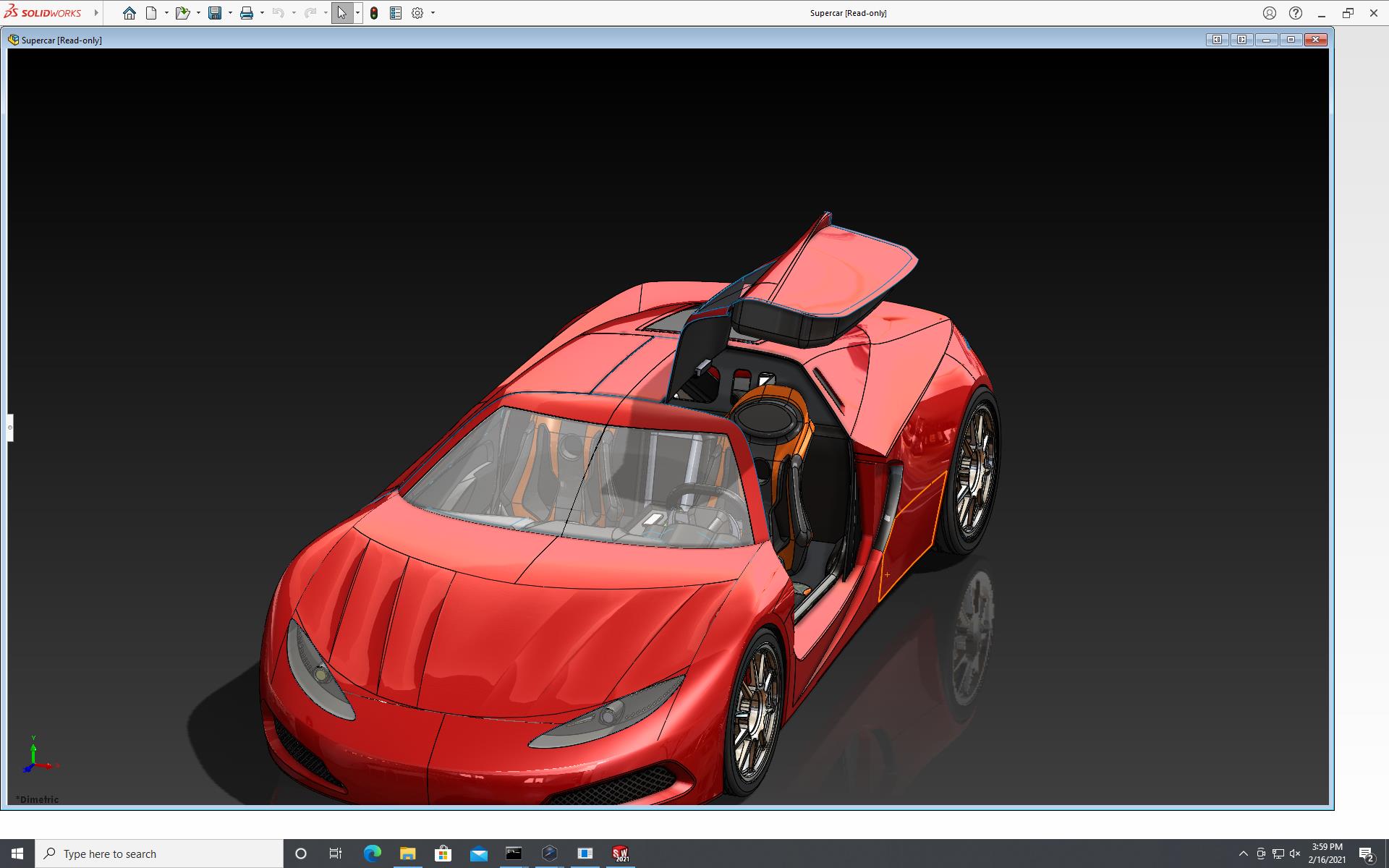Expand the Save dropdown arrow
This screenshot has height=868, width=1389.
(230, 13)
